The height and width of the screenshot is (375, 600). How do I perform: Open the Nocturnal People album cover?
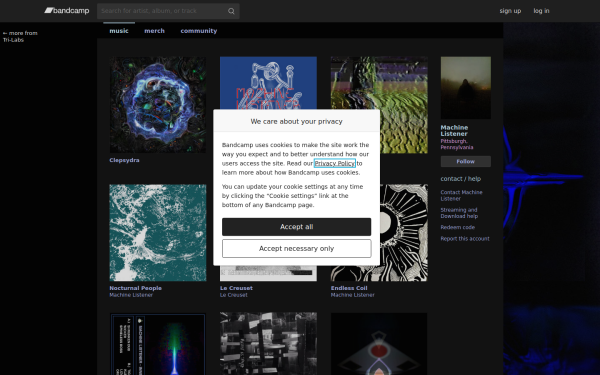click(x=158, y=233)
